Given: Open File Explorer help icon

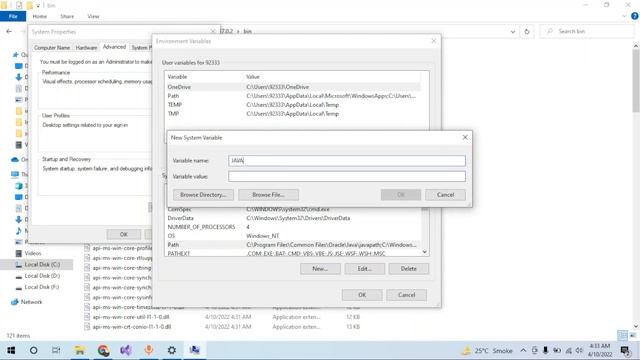Looking at the screenshot, I should coord(635,16).
